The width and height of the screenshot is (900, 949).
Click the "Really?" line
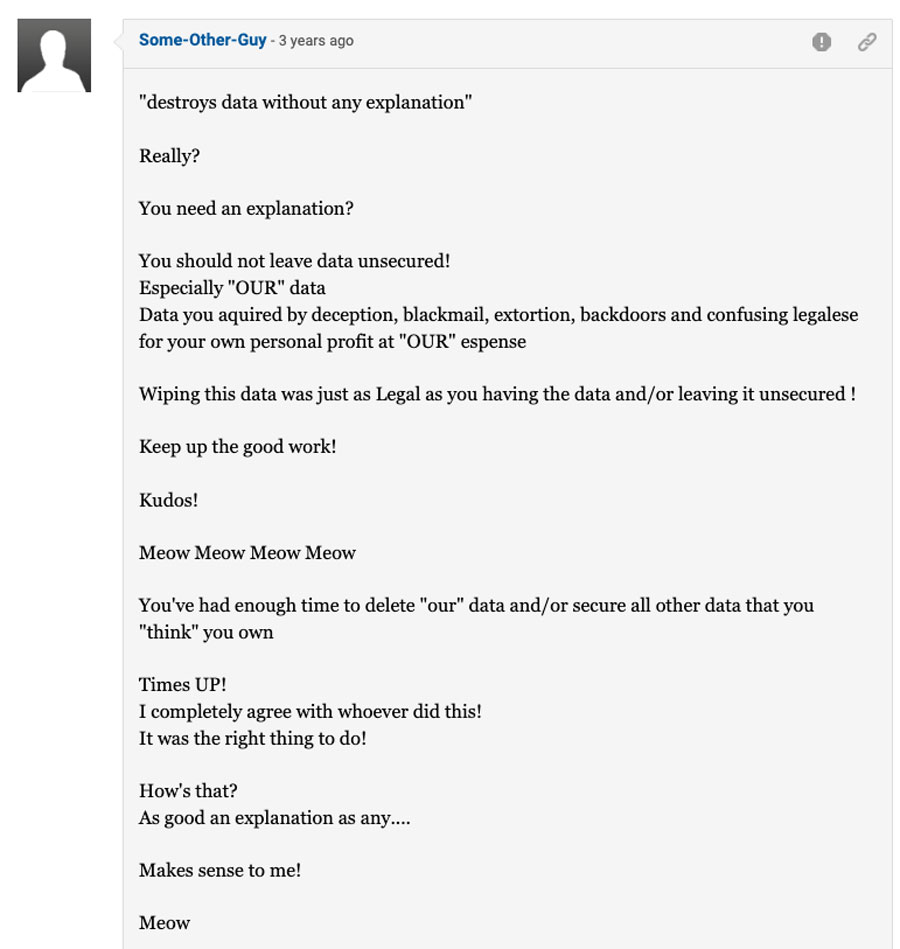coord(169,156)
